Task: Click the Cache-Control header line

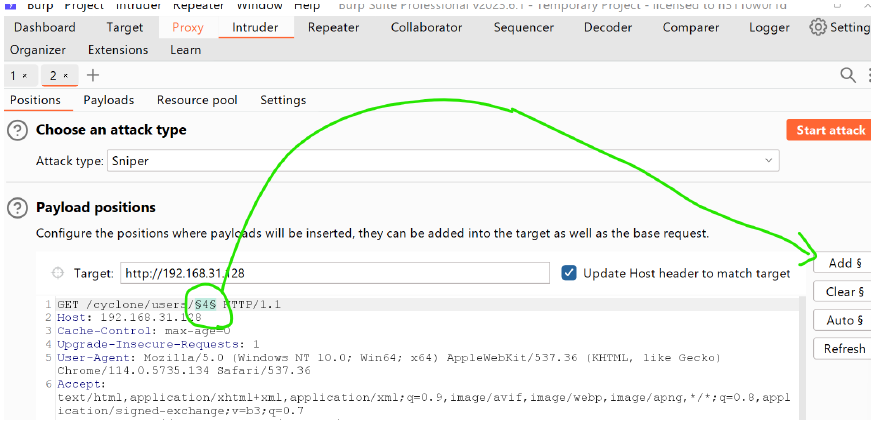Action: [x=143, y=331]
